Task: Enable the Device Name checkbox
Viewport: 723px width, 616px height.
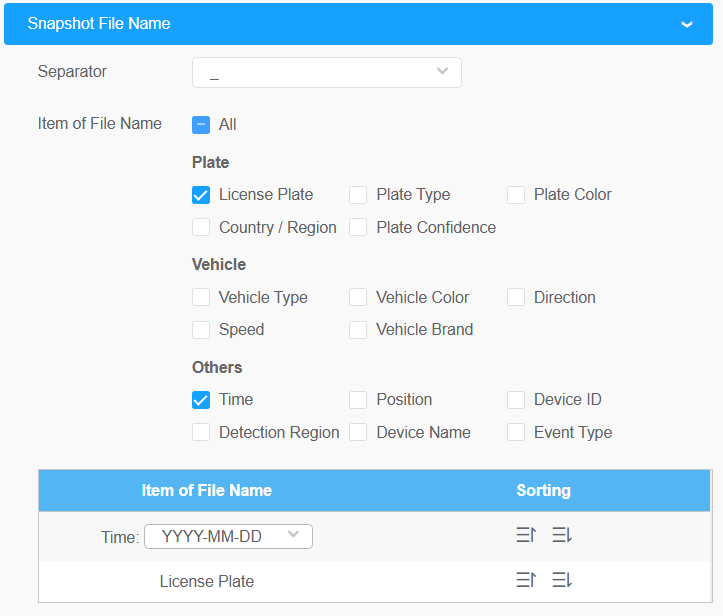Action: 358,432
